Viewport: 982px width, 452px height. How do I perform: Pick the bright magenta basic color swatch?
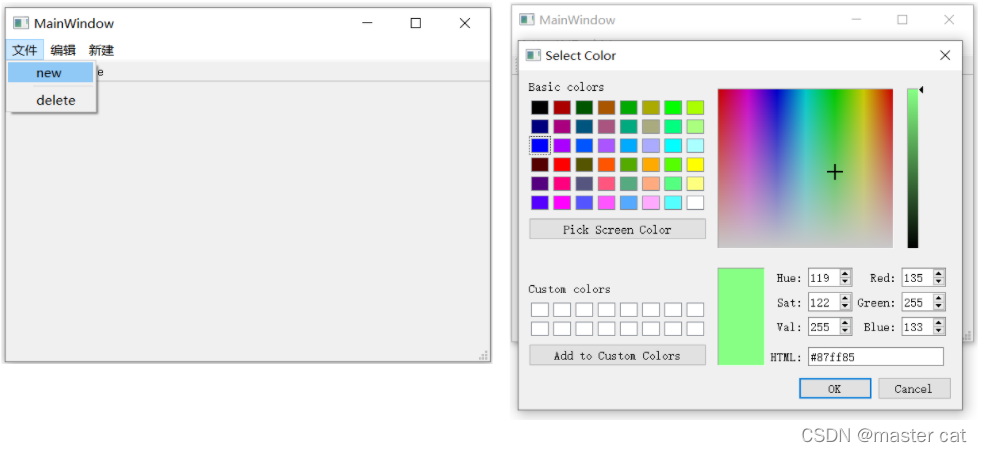[562, 202]
